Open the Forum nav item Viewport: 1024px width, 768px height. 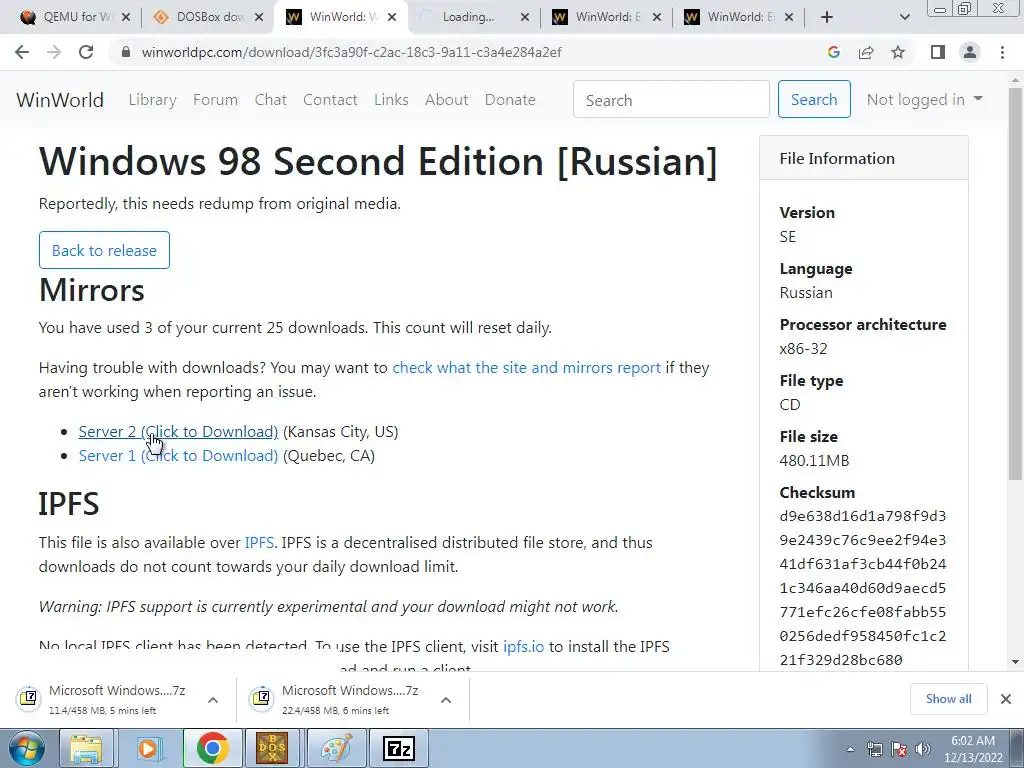tap(216, 100)
